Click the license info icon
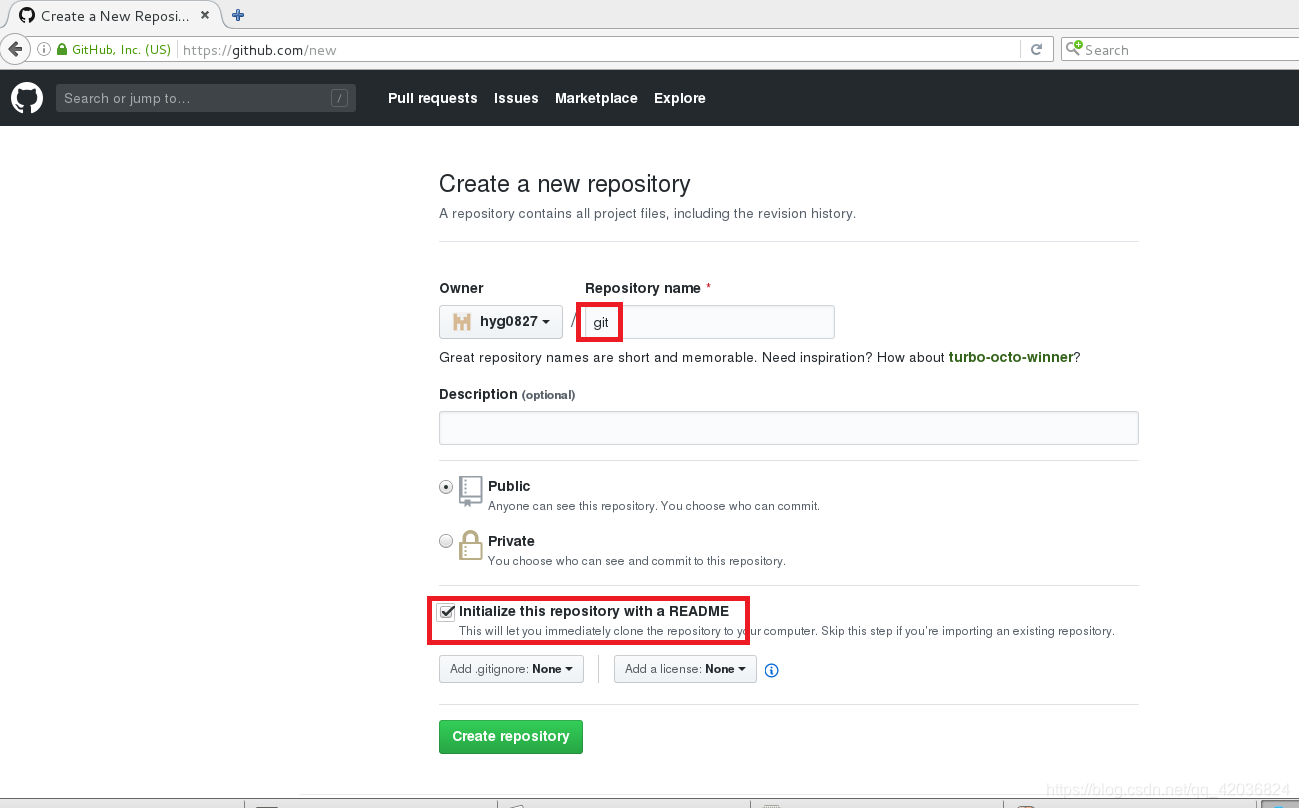1299x808 pixels. tap(771, 670)
